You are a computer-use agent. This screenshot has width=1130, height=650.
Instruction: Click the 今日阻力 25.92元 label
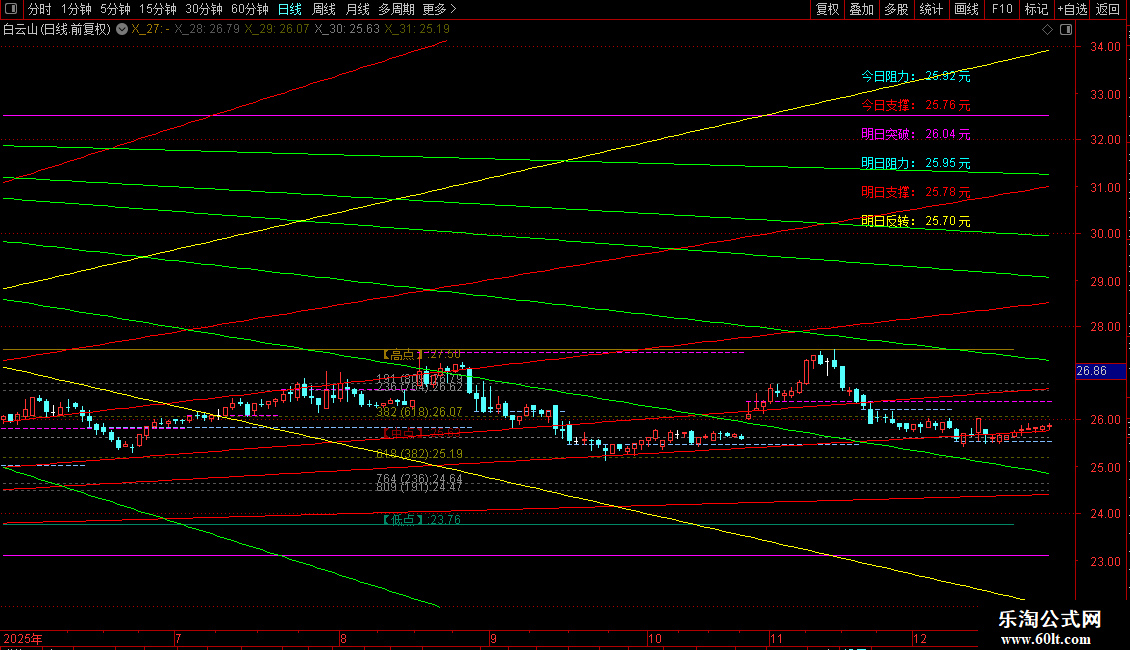coord(915,76)
